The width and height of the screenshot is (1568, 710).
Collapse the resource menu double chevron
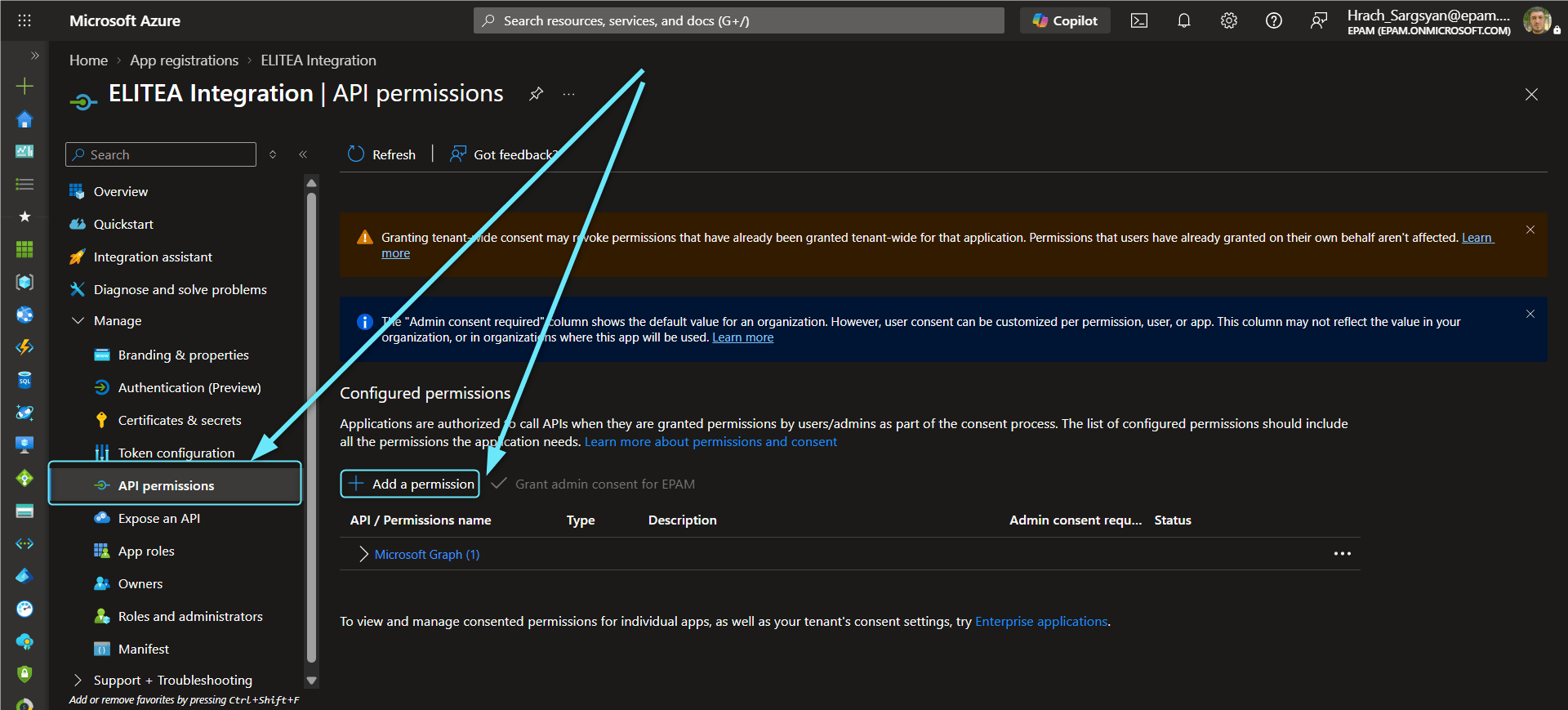(x=303, y=154)
